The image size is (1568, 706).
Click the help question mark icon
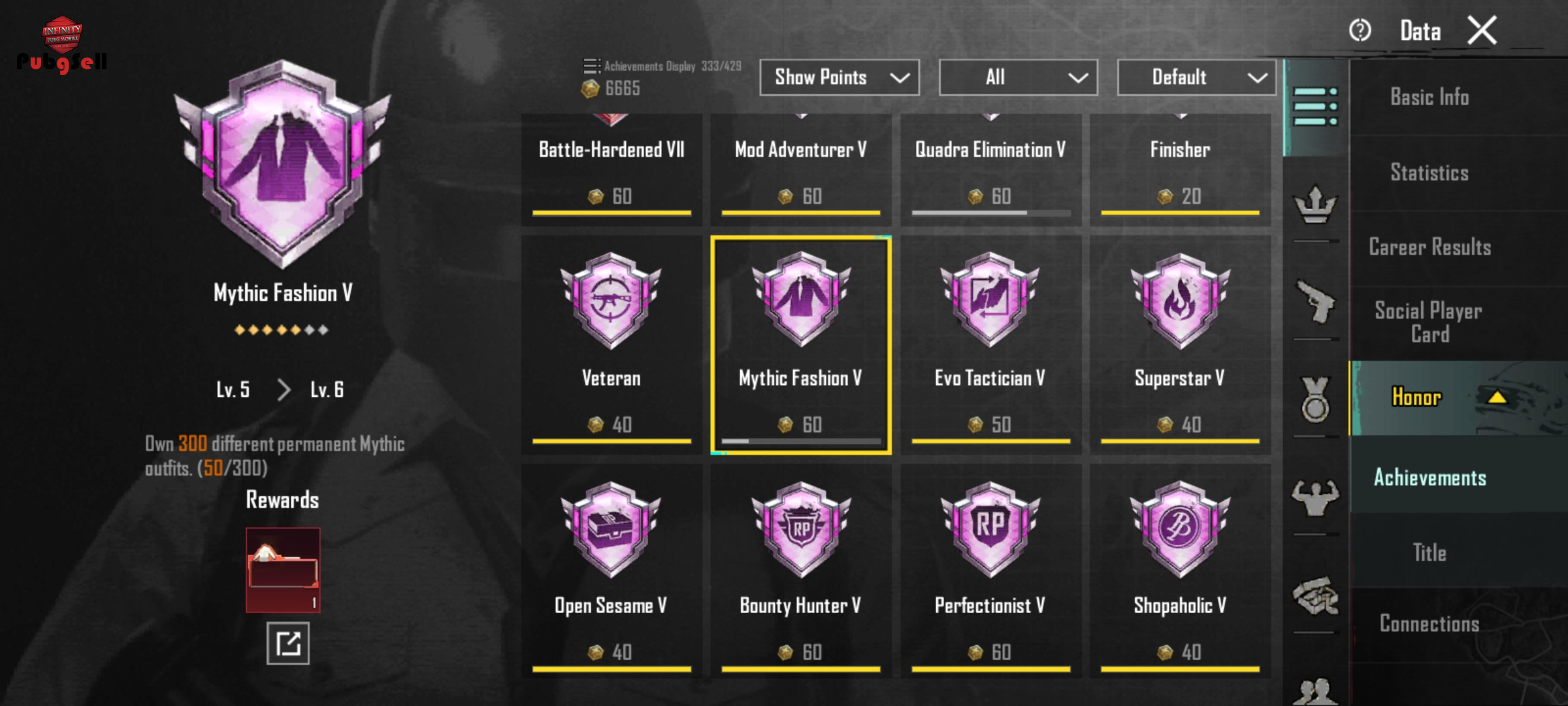click(x=1360, y=30)
